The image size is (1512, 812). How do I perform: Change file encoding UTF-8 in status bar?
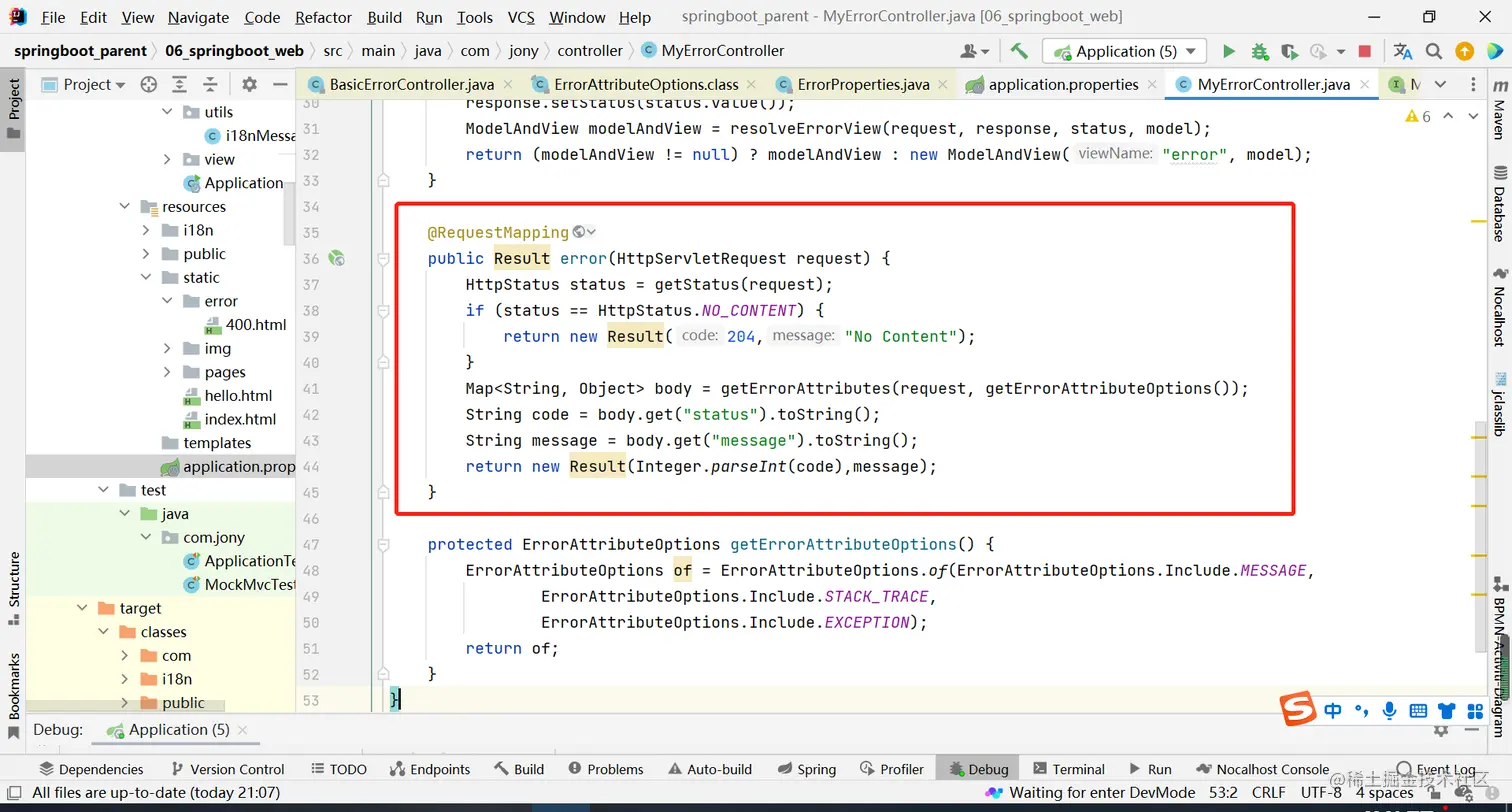click(x=1321, y=792)
